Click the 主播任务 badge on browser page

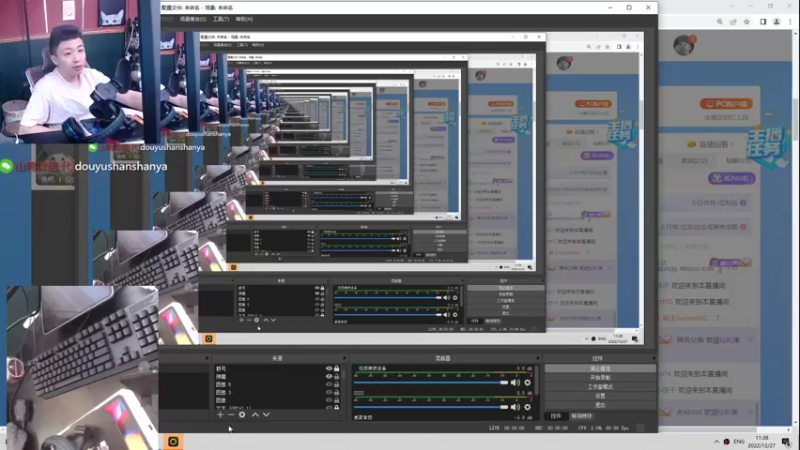pyautogui.click(x=766, y=146)
